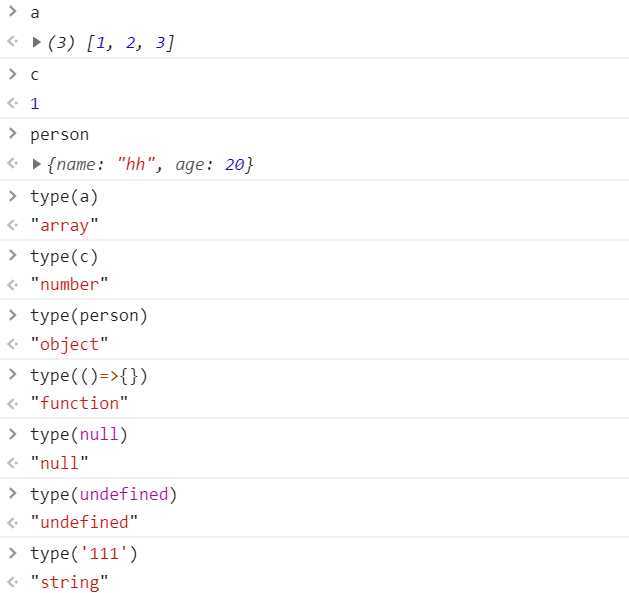Click the "function" output value
This screenshot has height=593, width=629.
click(x=79, y=403)
